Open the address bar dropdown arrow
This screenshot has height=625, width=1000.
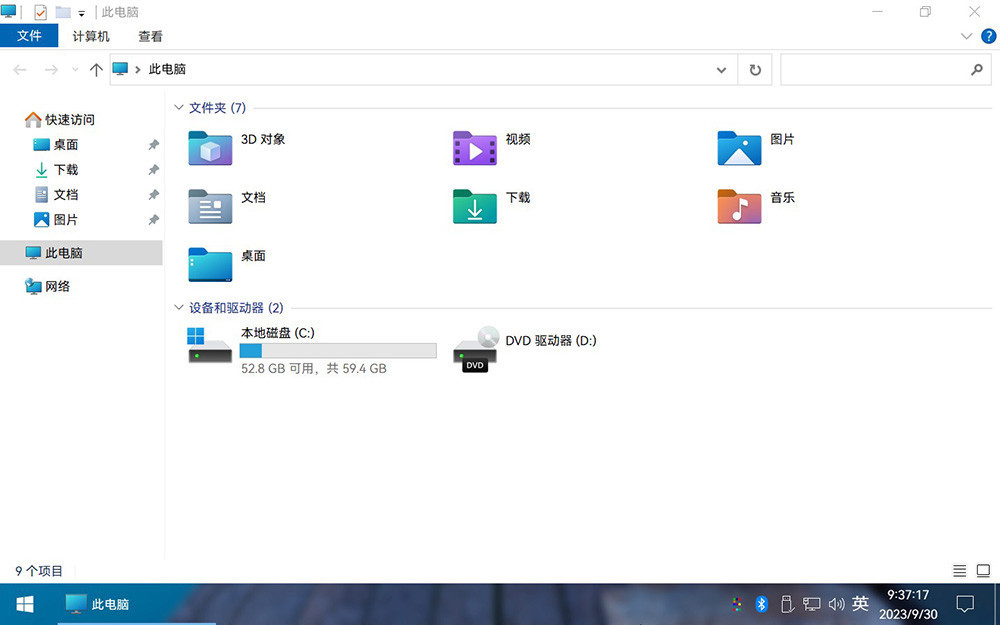coord(721,69)
